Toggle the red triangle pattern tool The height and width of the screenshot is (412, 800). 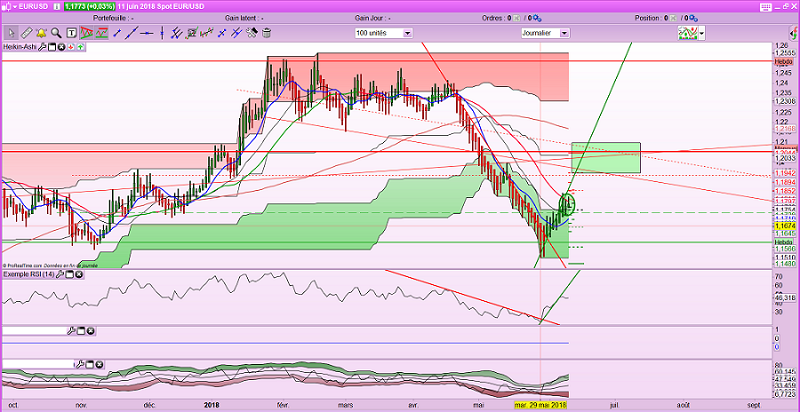(86, 33)
